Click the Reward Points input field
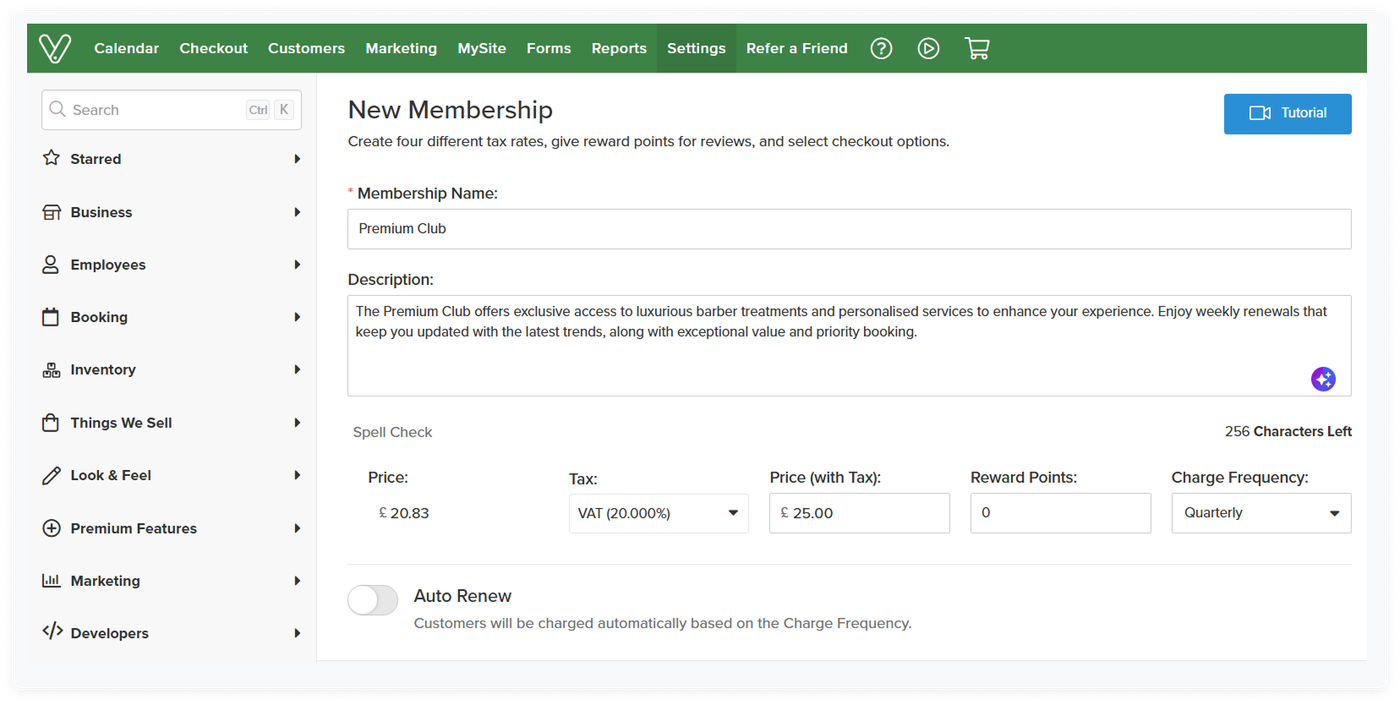This screenshot has width=1400, height=705. click(1060, 512)
